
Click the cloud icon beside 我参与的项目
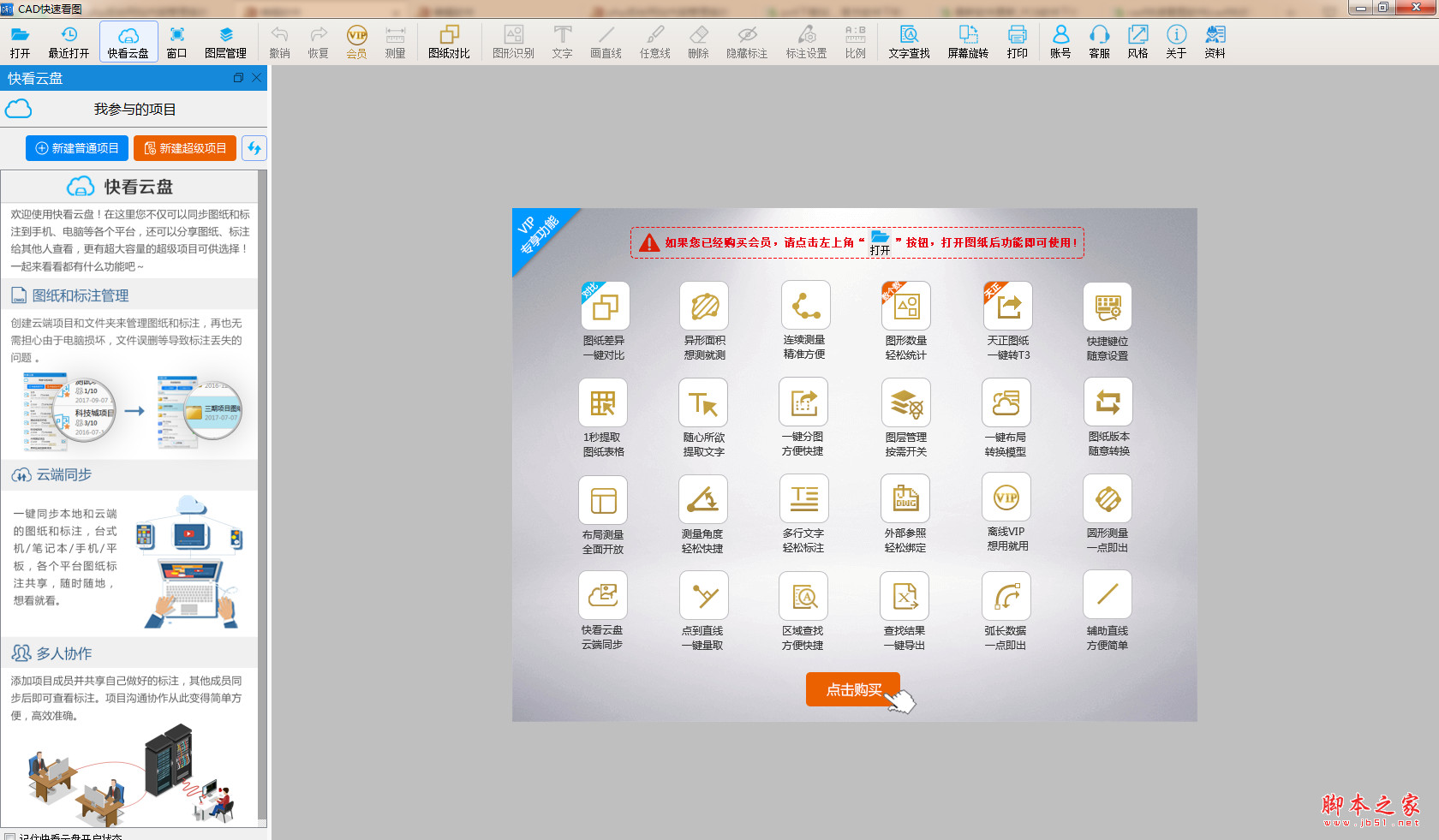coord(18,109)
